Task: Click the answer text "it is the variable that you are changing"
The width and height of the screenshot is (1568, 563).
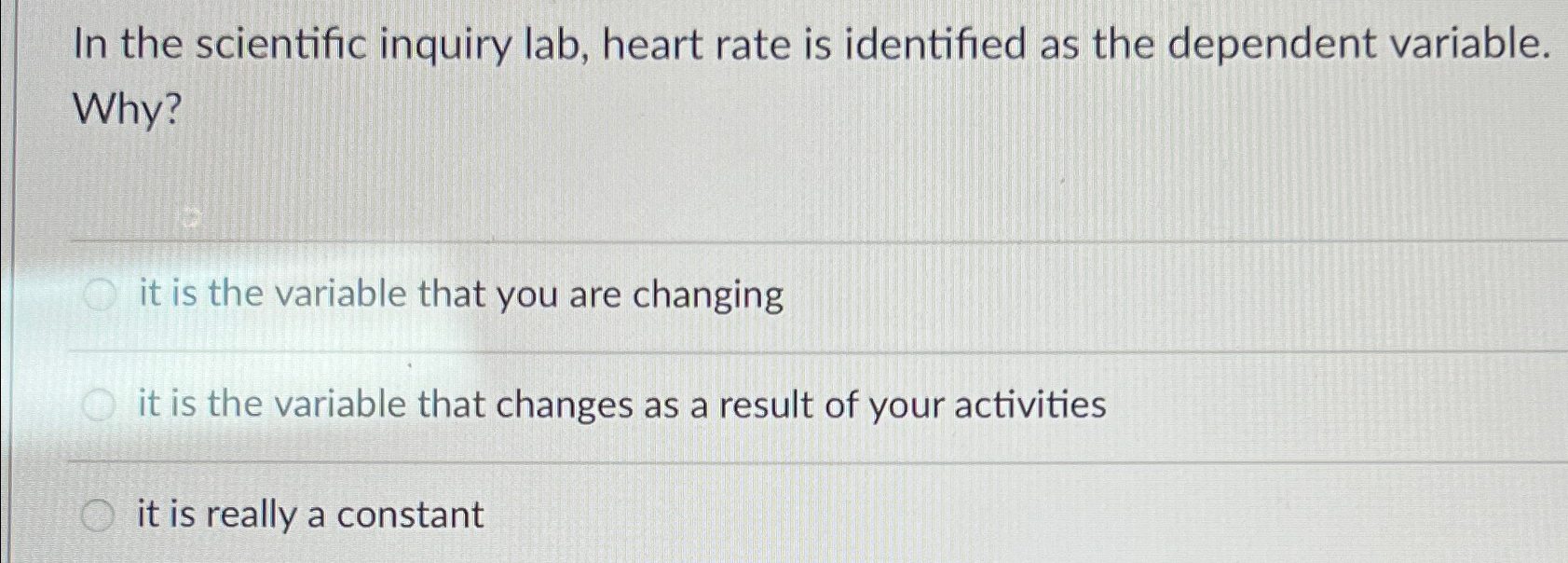Action: click(460, 295)
